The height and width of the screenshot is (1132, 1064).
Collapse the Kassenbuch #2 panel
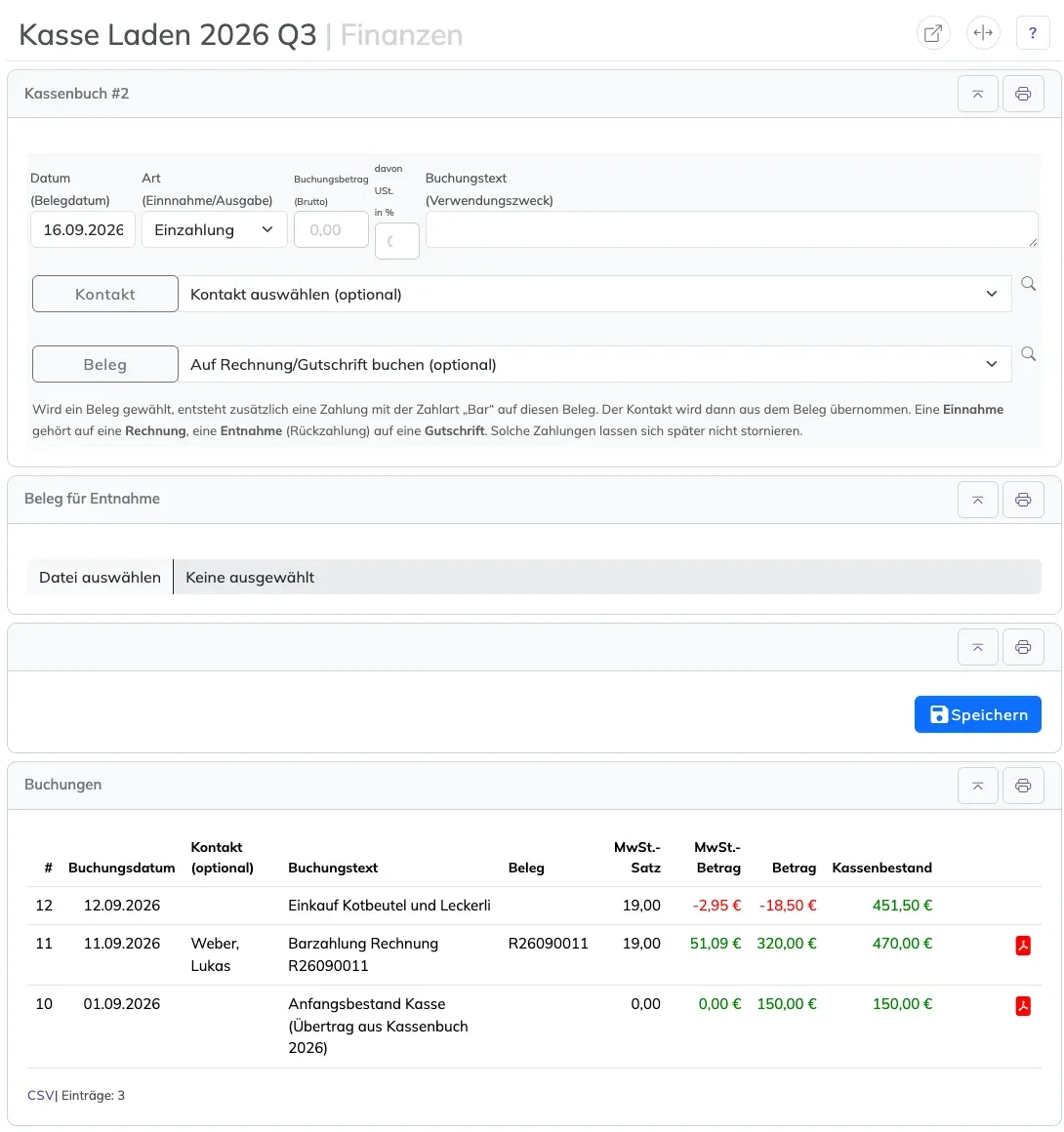[977, 94]
